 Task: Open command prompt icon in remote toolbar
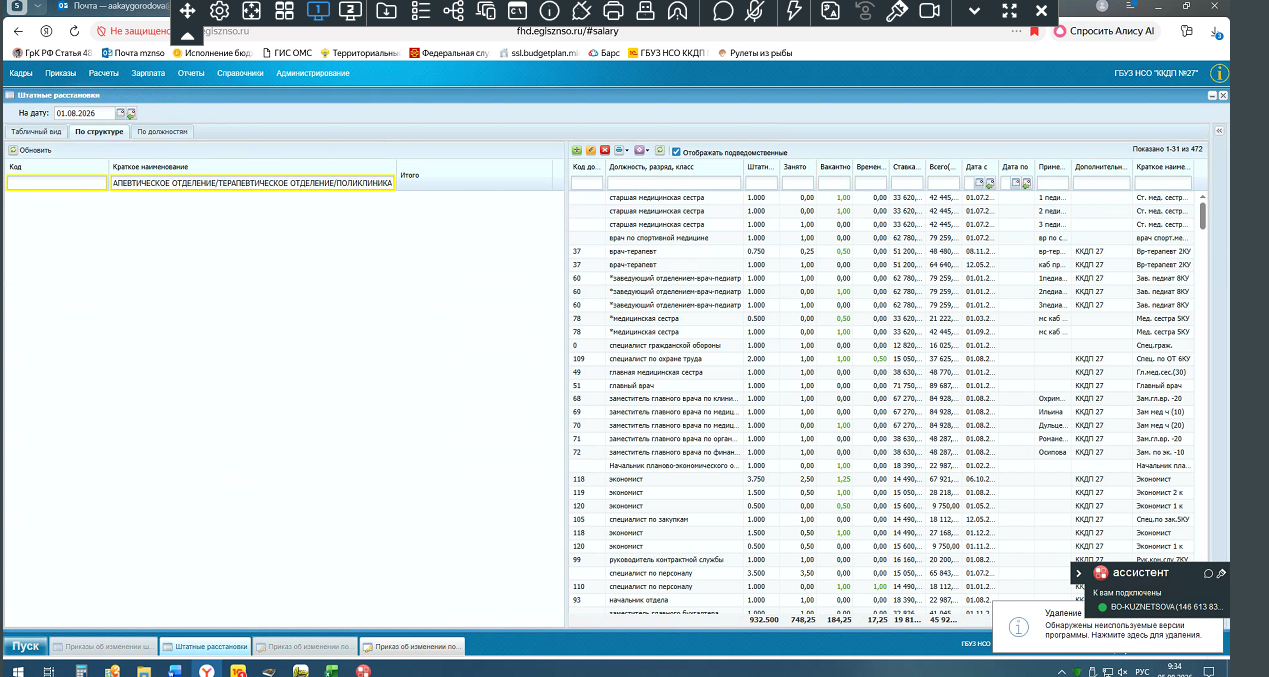pos(517,12)
